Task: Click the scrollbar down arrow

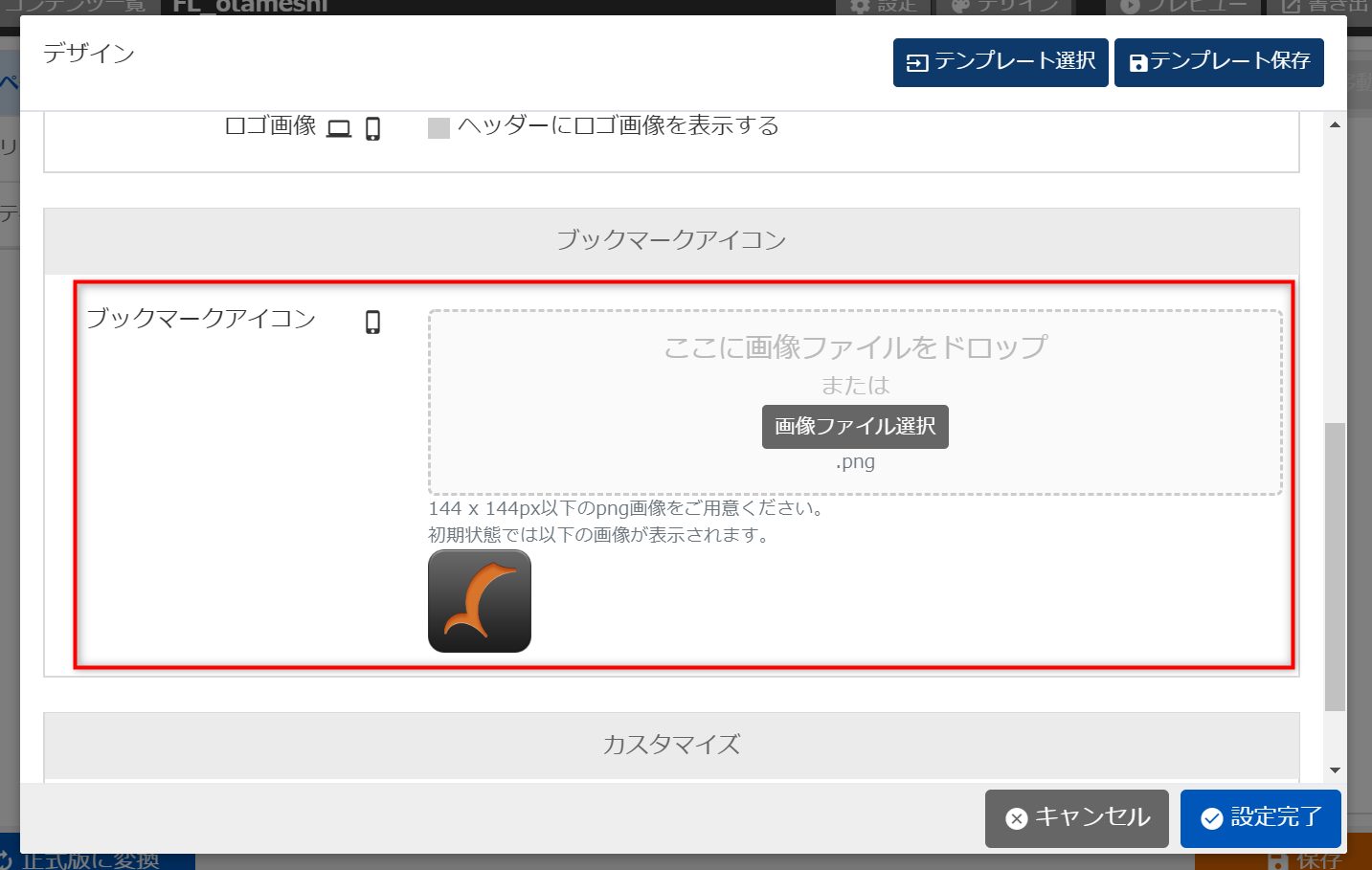Action: tap(1335, 770)
